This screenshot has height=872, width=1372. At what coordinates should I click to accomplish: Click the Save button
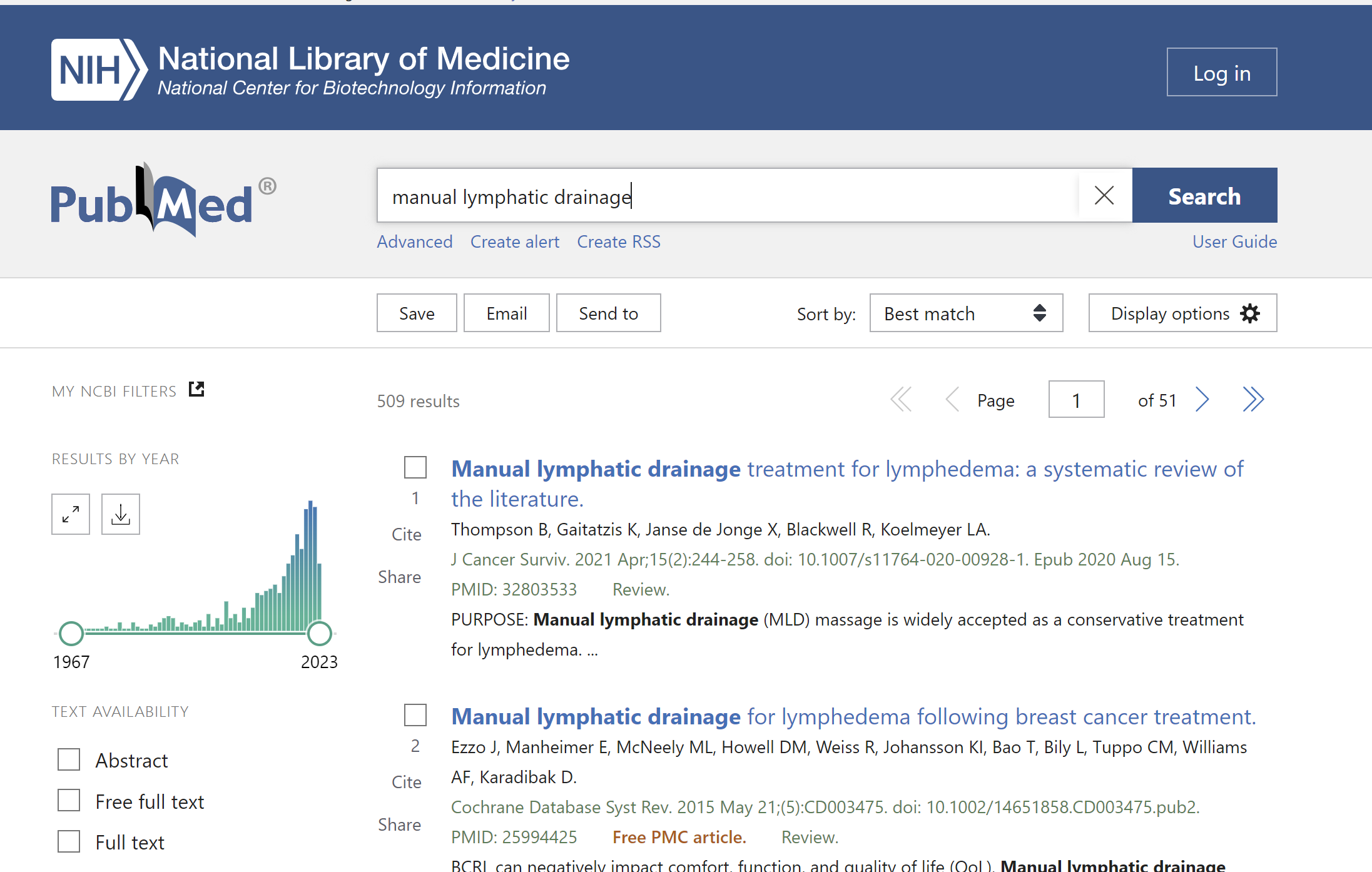[x=417, y=313]
